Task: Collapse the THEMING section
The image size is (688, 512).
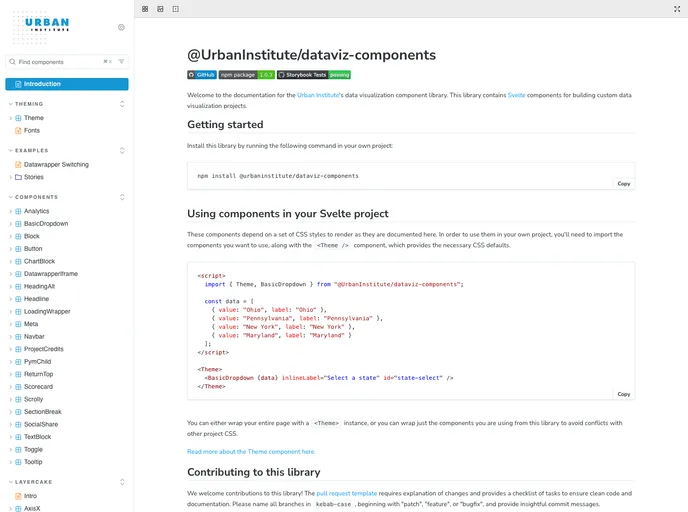Action: click(29, 104)
